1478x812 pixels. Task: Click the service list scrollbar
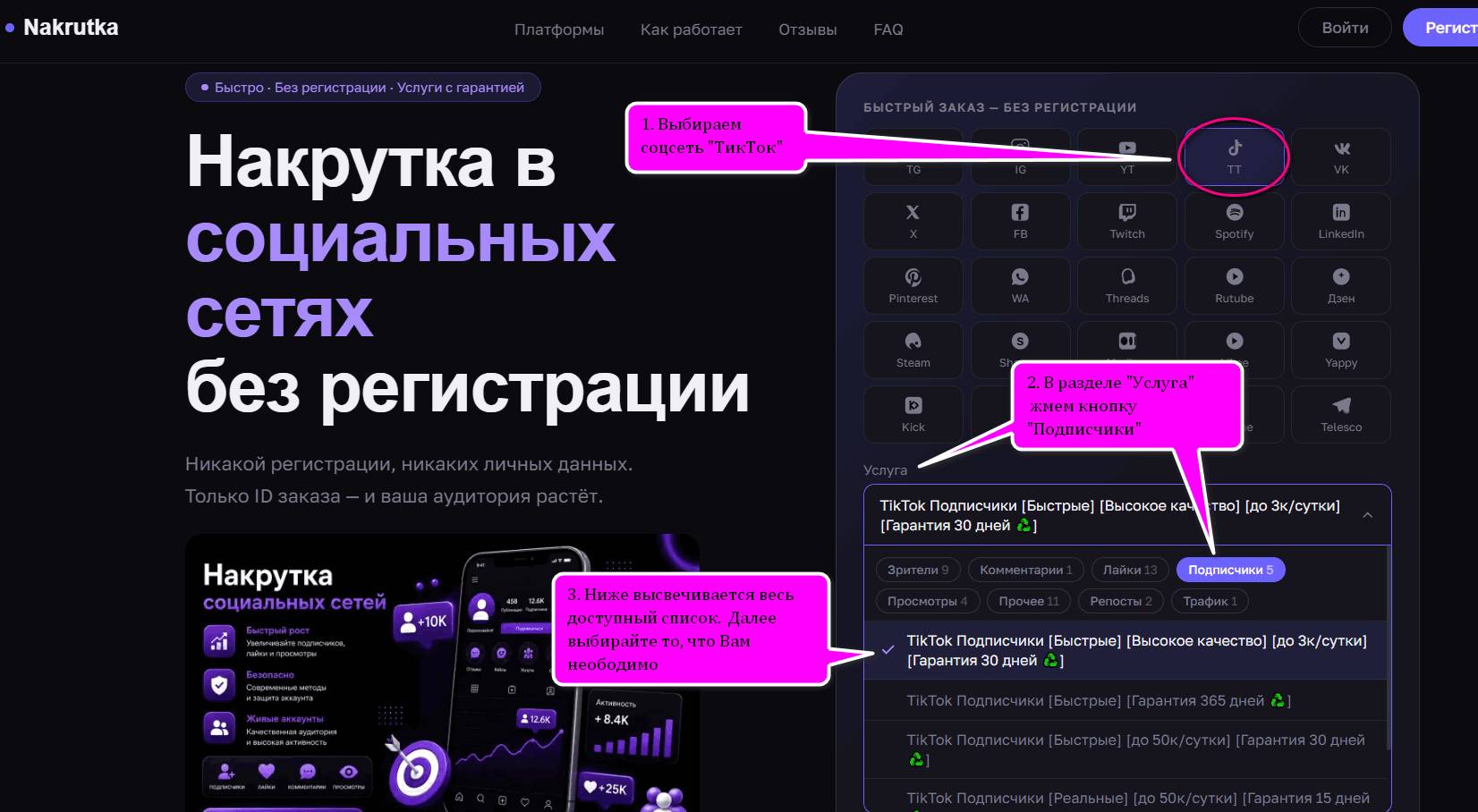(1389, 648)
